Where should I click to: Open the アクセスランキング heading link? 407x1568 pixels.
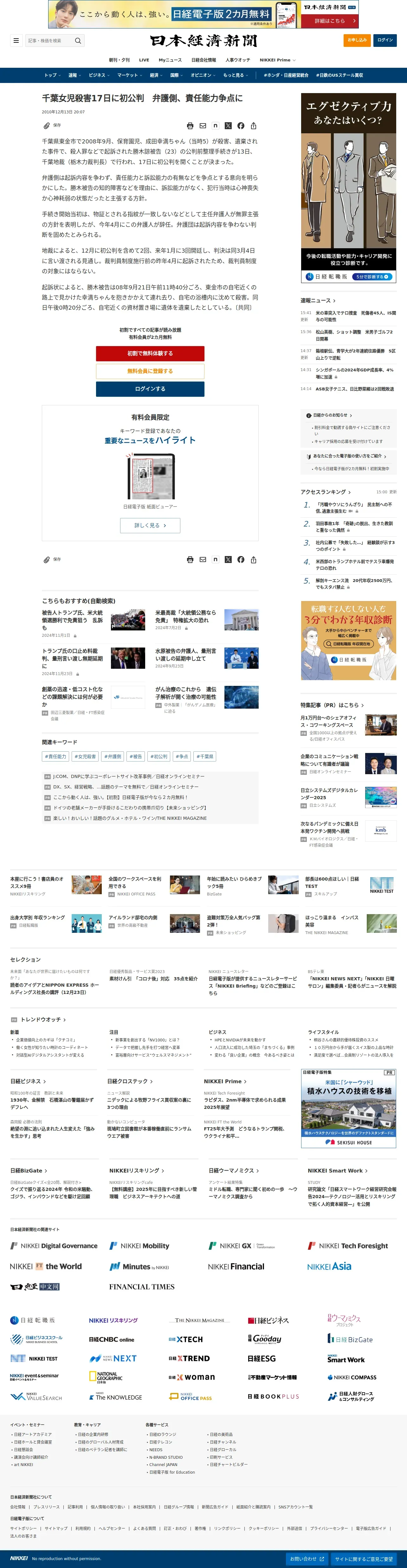coord(326,492)
